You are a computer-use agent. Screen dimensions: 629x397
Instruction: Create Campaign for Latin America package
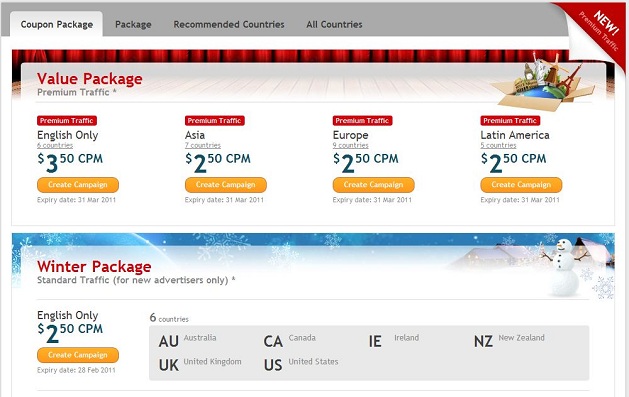[521, 185]
